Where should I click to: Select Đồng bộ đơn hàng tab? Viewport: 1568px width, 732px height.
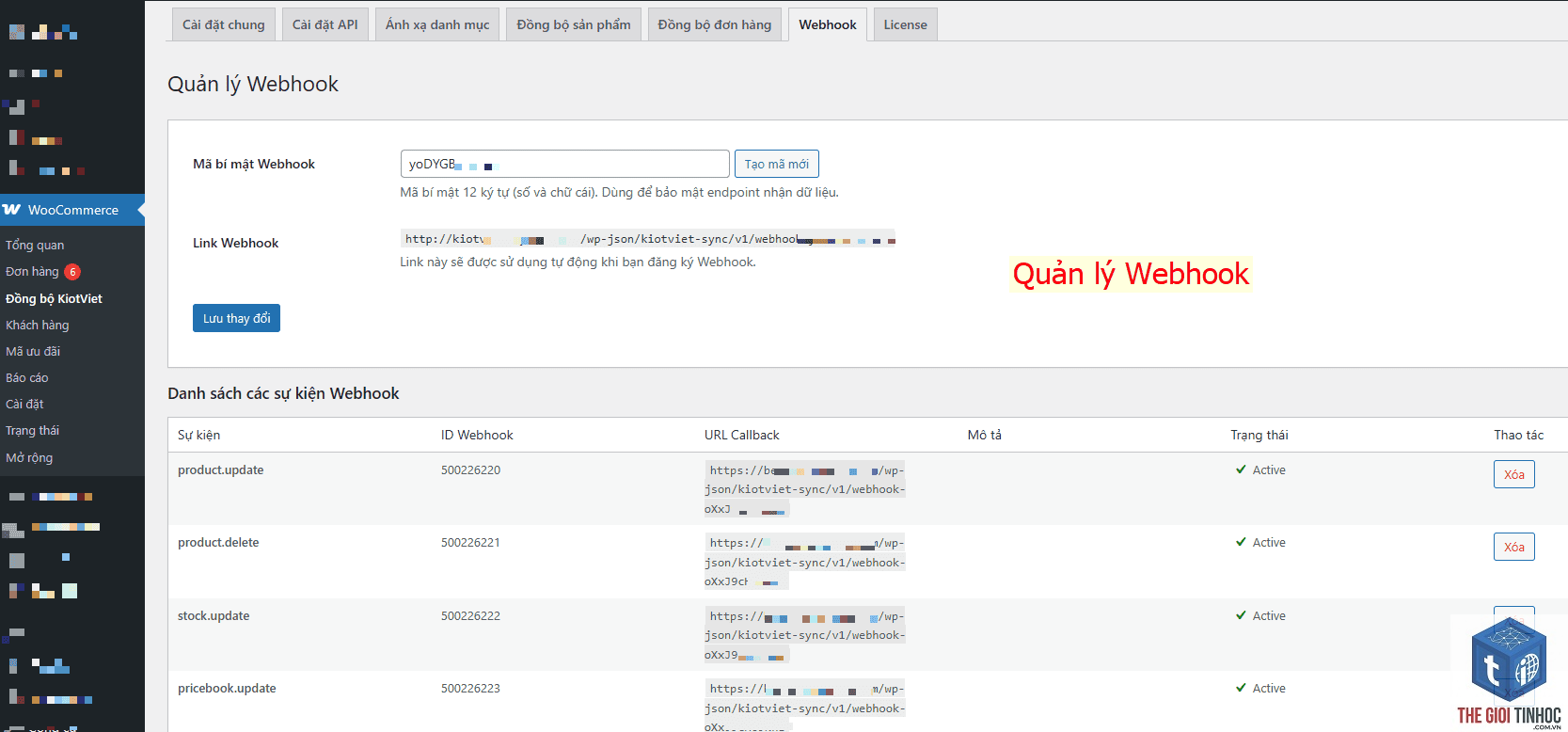715,24
